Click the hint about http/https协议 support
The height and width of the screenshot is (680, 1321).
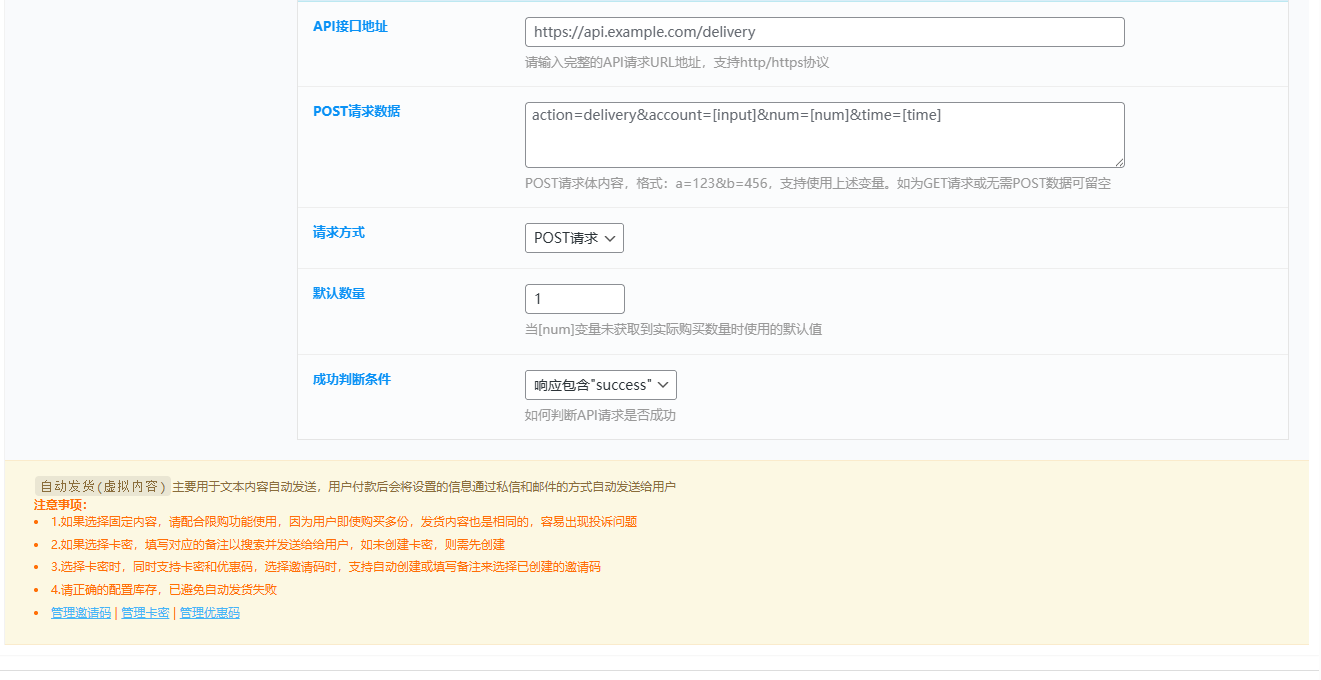(677, 62)
